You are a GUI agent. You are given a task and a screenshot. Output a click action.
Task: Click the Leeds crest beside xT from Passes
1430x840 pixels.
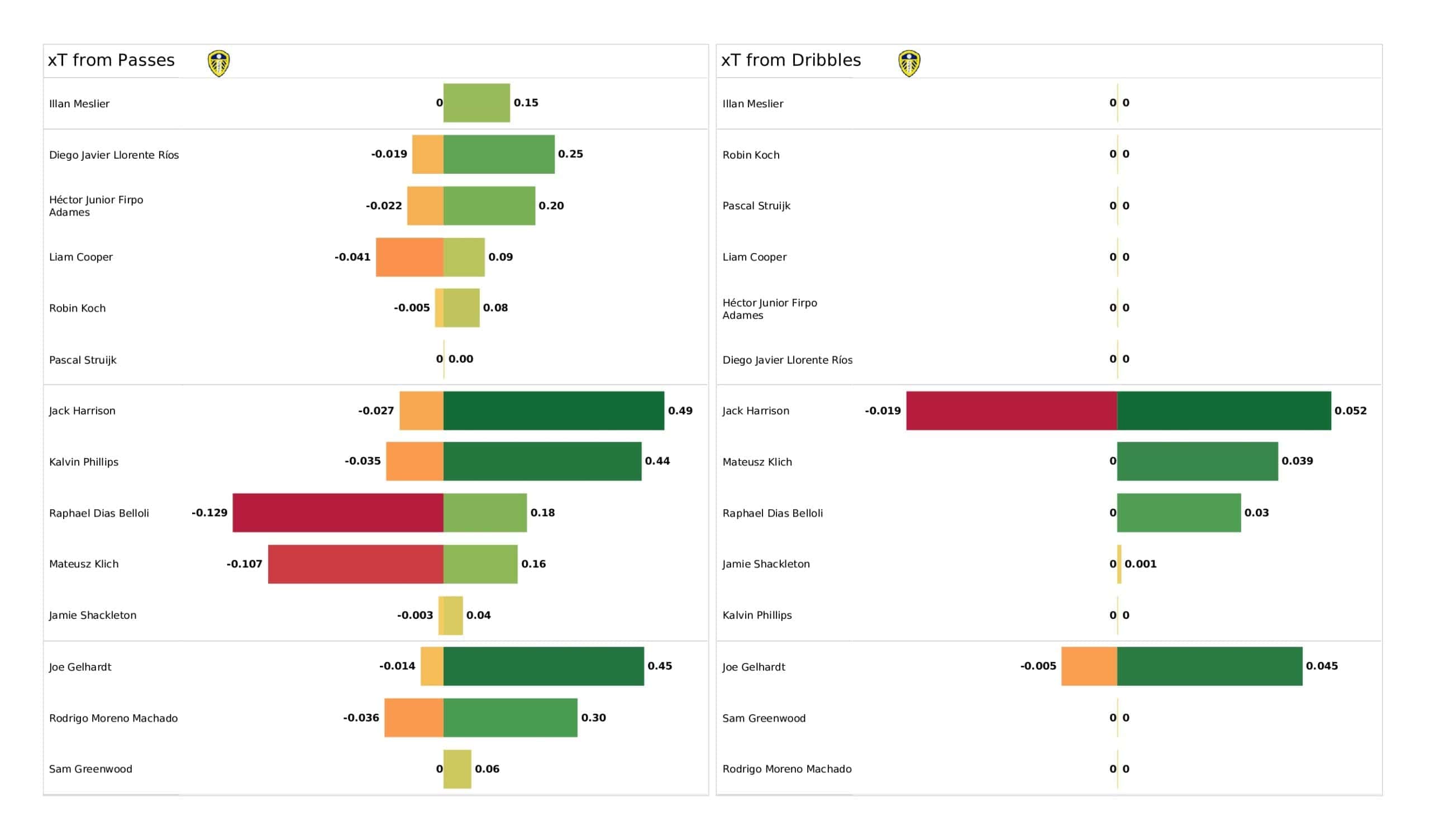point(218,64)
